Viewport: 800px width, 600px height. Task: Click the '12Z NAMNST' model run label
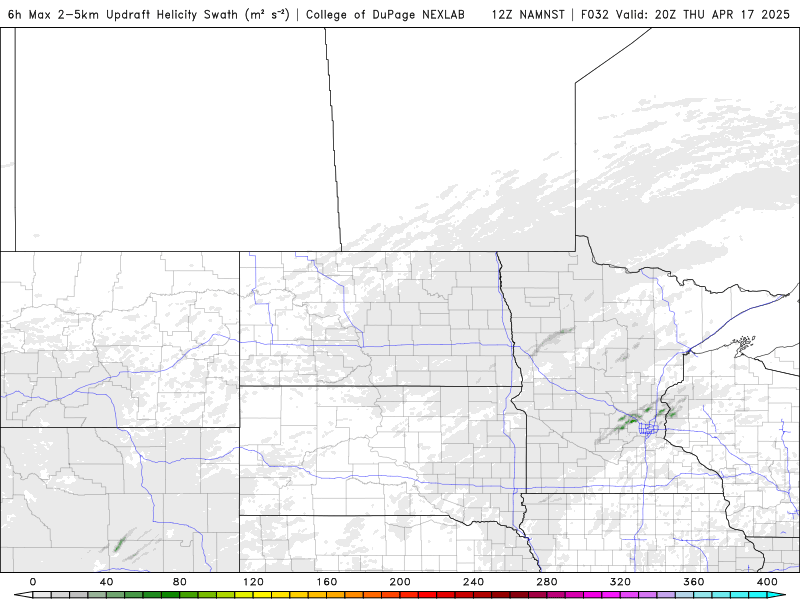coord(528,14)
